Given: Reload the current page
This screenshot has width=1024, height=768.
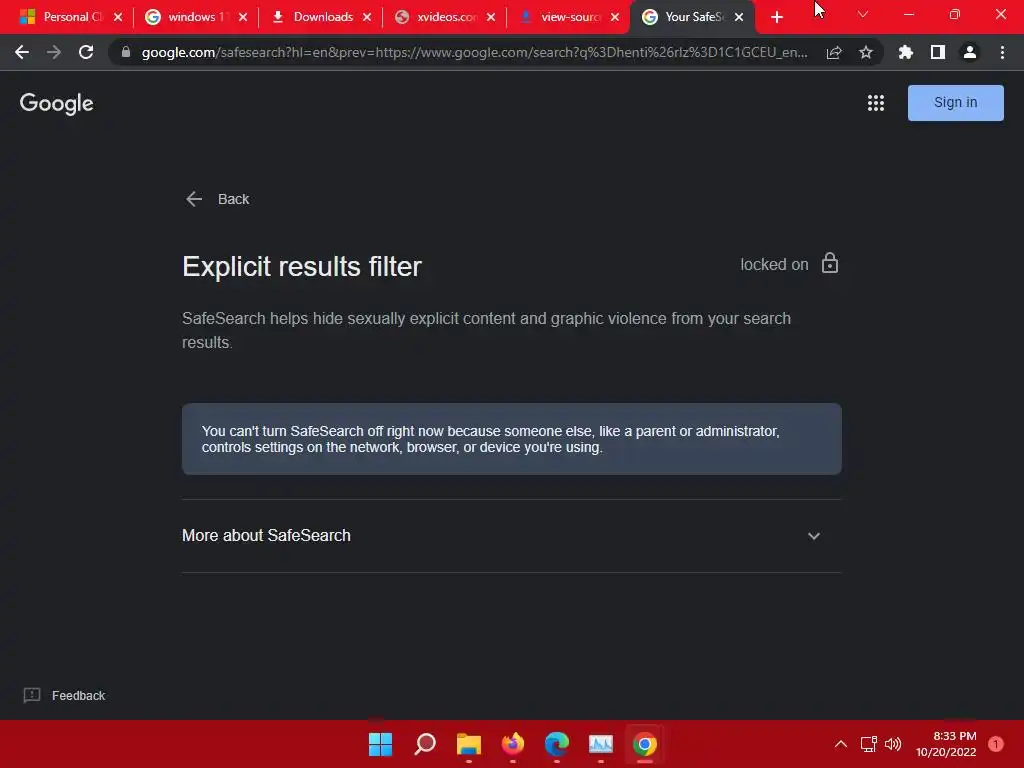Looking at the screenshot, I should [86, 52].
